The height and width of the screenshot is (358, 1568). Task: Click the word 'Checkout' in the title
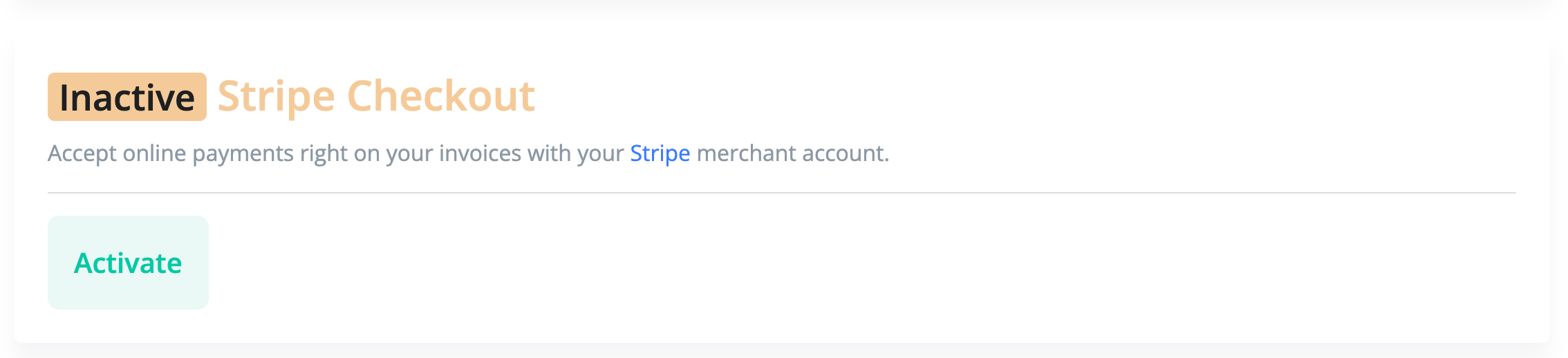click(x=440, y=96)
